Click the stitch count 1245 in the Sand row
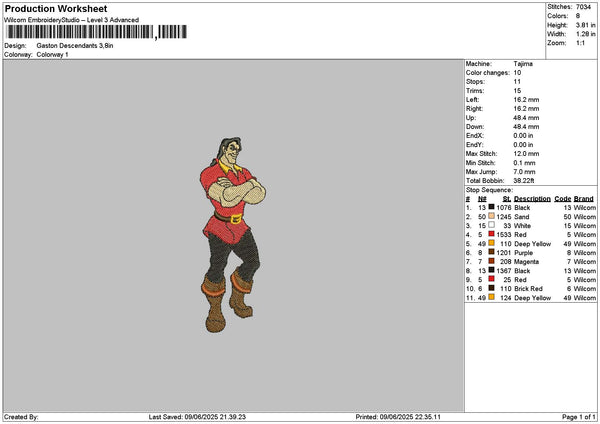 click(x=504, y=217)
